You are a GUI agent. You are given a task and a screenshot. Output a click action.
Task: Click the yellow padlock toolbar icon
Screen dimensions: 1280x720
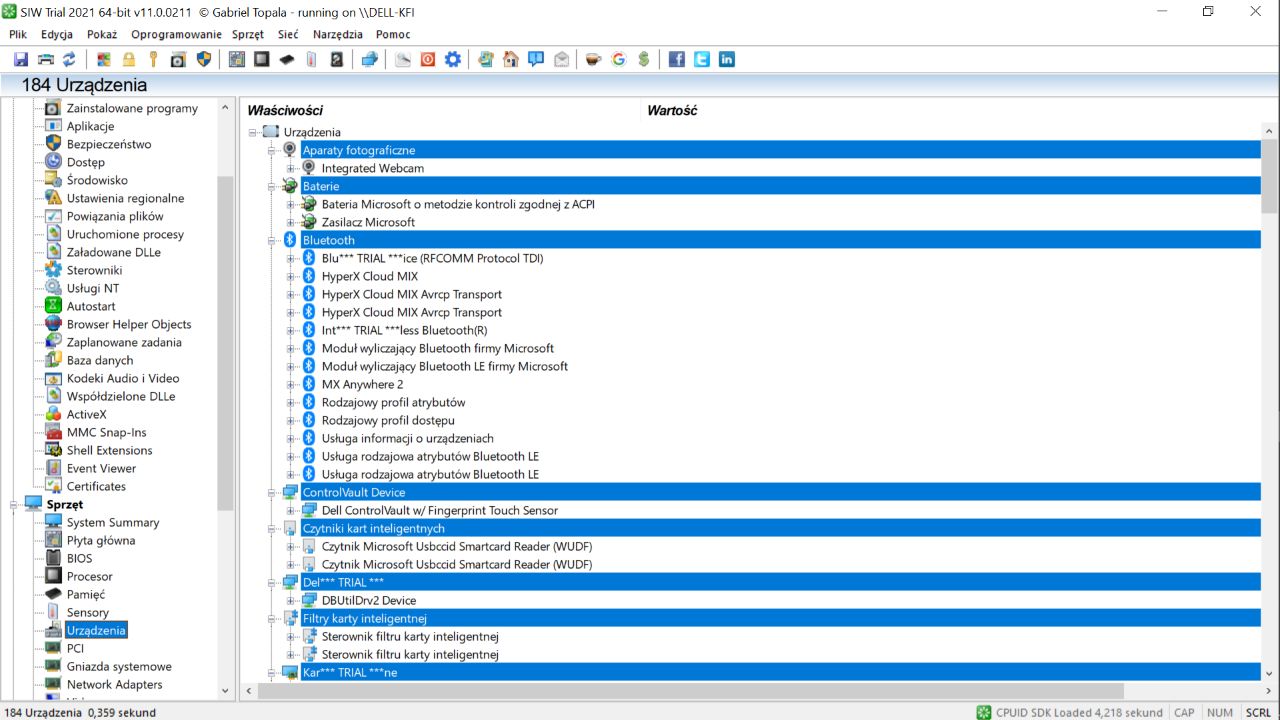coord(129,59)
